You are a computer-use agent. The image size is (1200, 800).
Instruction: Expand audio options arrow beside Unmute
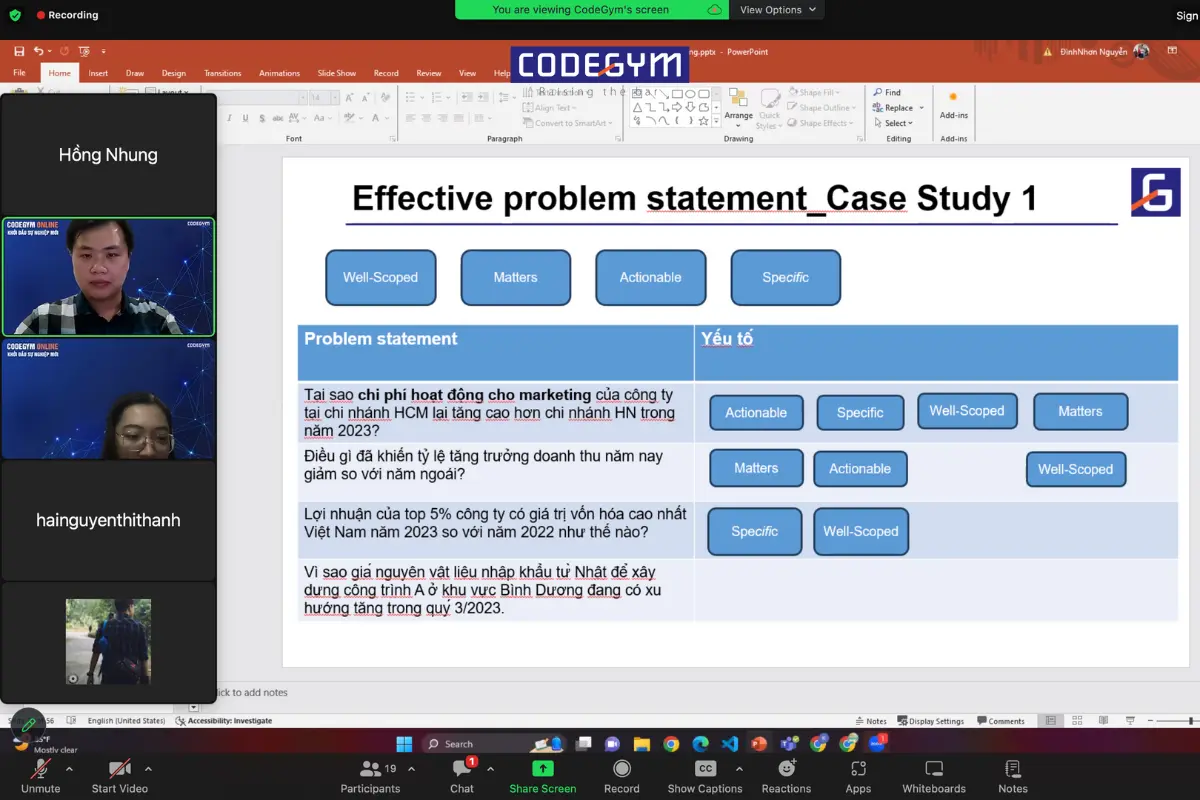[x=69, y=769]
